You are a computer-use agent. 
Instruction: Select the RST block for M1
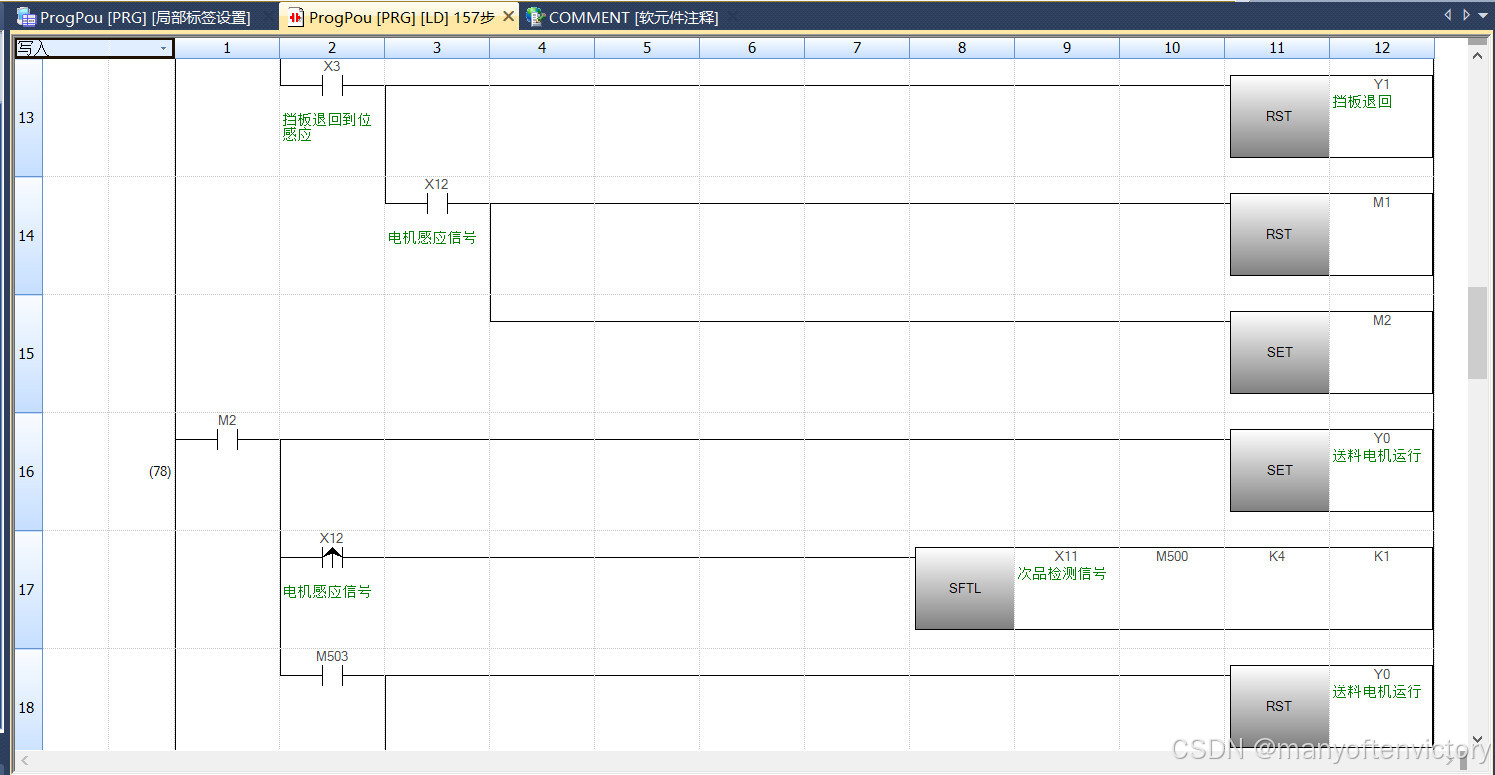(x=1279, y=234)
